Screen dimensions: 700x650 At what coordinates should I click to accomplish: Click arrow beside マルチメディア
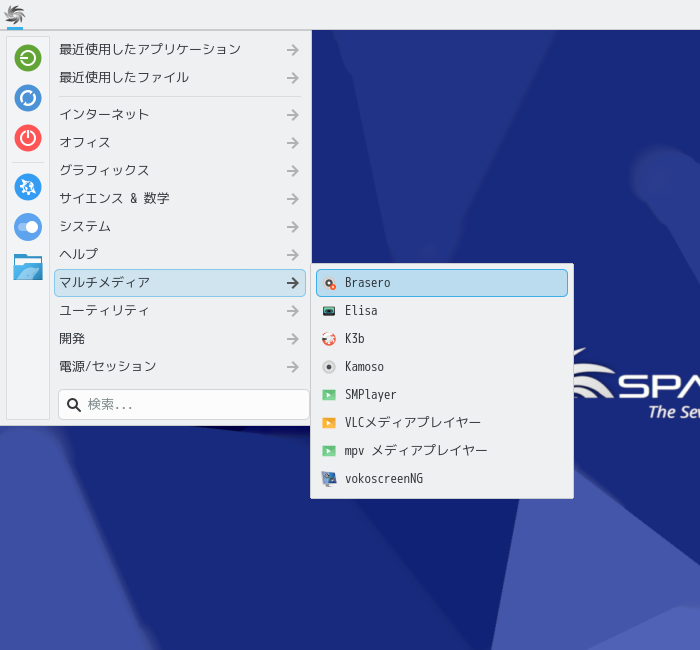(293, 283)
